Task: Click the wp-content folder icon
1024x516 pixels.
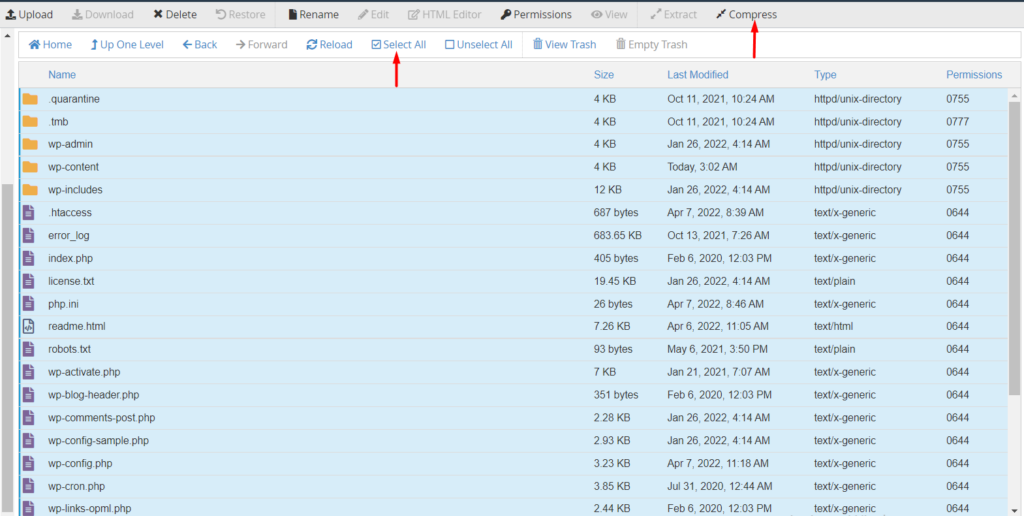Action: pos(30,167)
